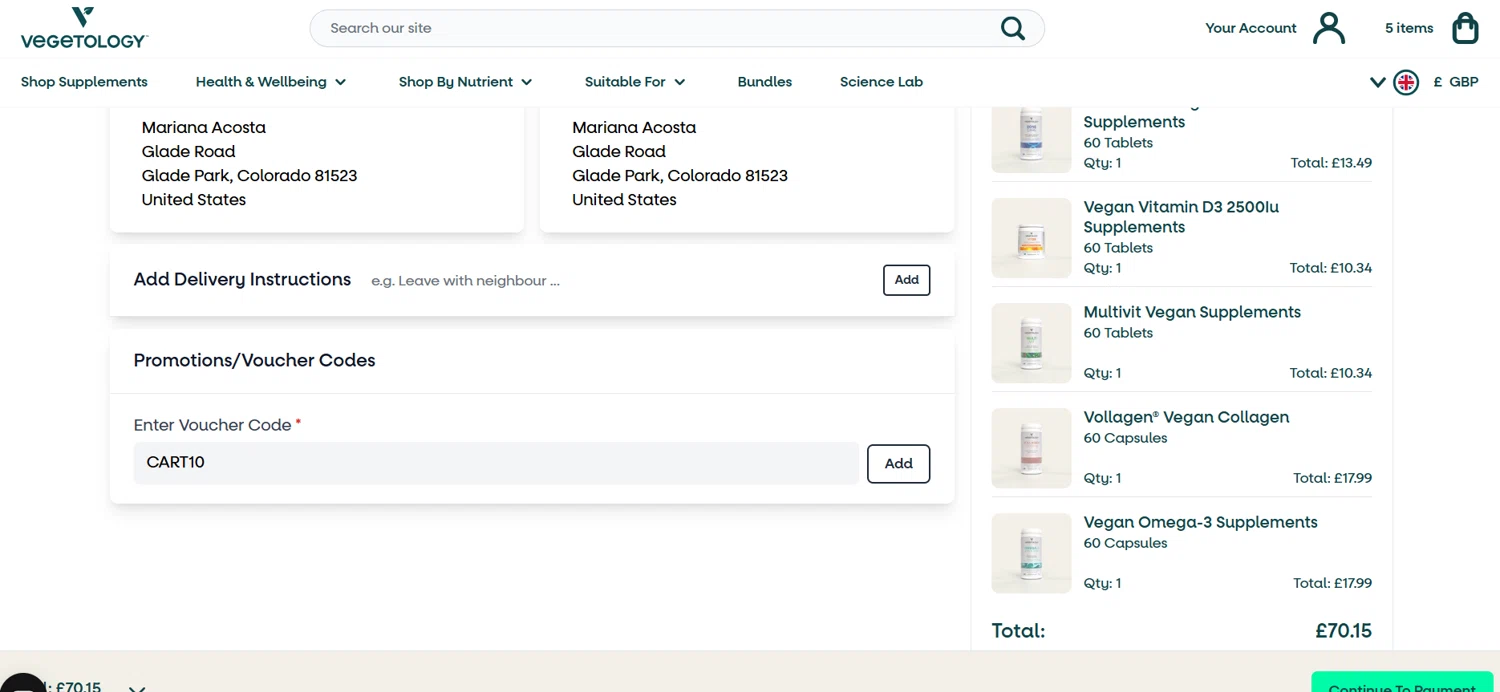
Task: Open the account person icon
Action: (1329, 28)
